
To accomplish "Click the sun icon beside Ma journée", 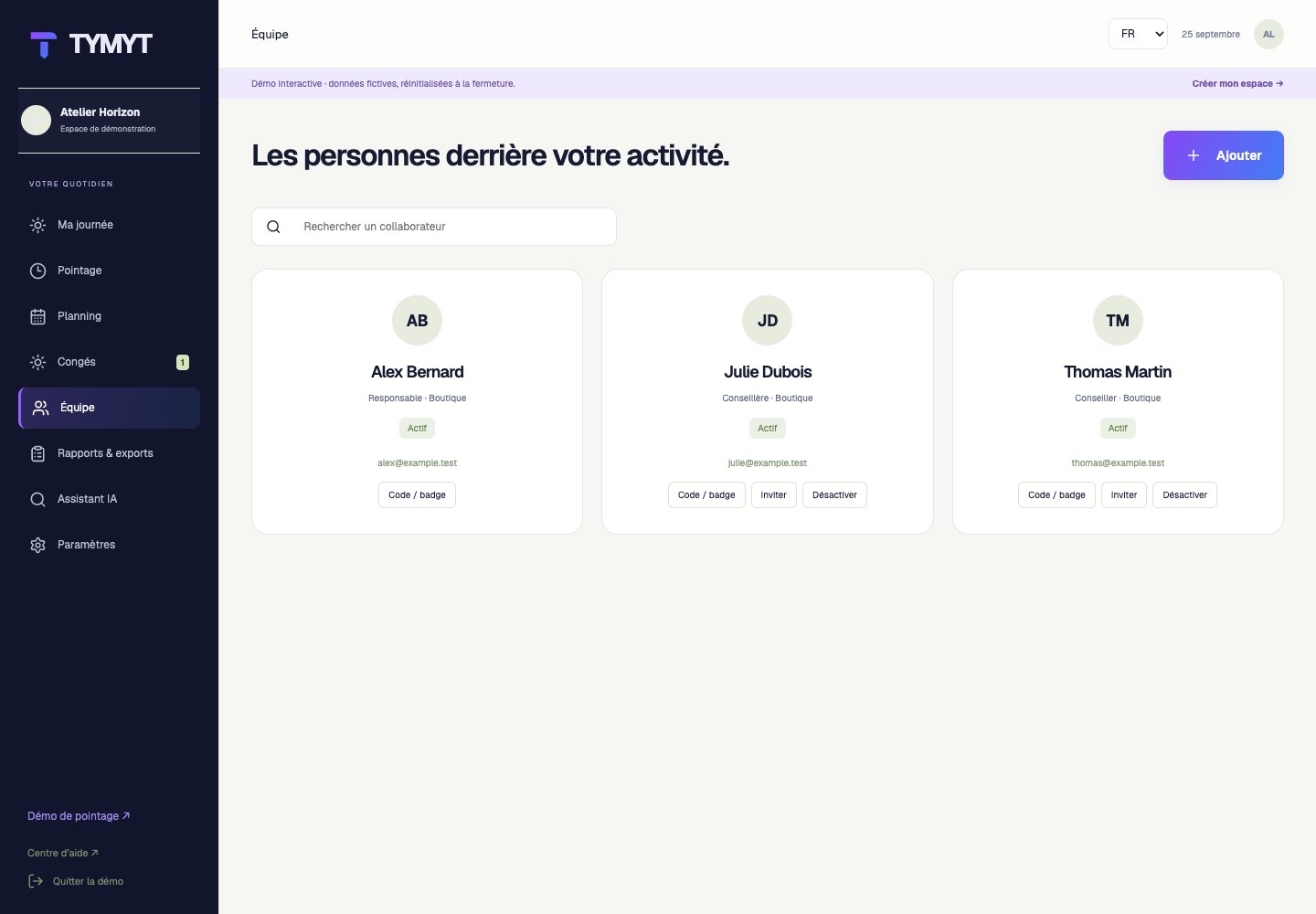I will coord(37,225).
